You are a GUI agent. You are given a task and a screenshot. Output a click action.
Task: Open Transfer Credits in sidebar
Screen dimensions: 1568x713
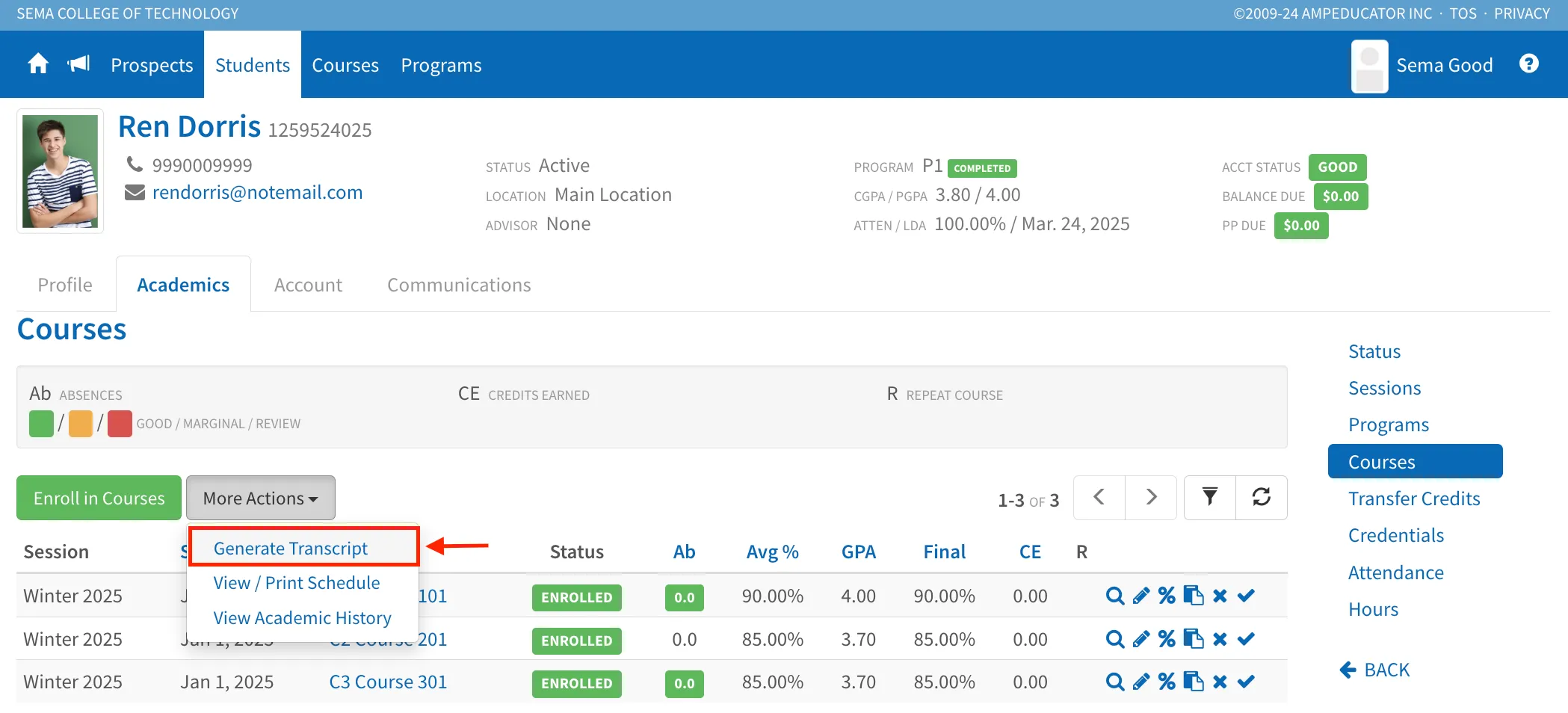[x=1414, y=499]
